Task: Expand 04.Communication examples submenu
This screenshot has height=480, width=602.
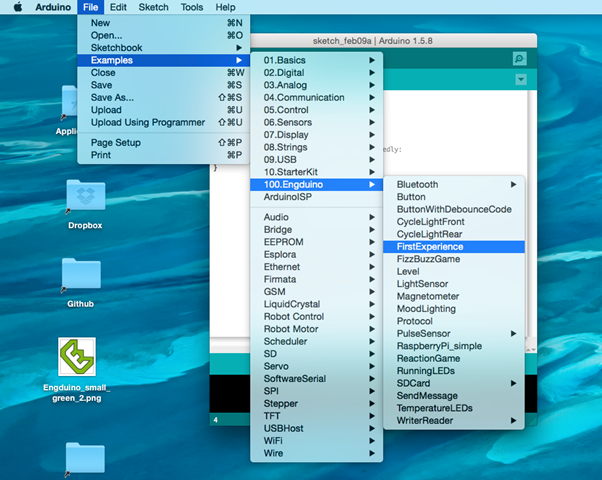Action: 316,98
